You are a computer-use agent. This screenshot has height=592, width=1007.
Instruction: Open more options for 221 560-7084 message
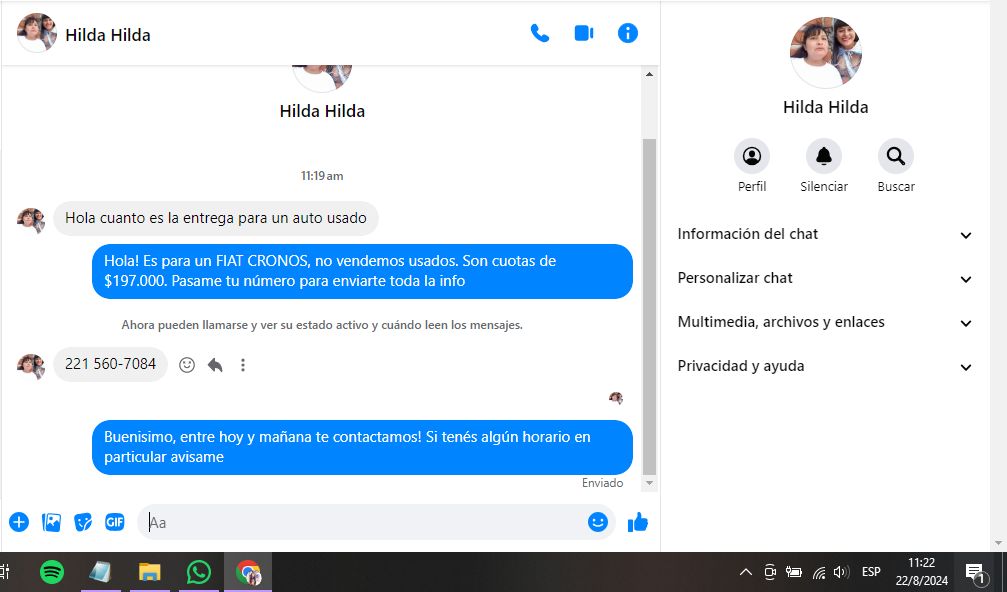(x=243, y=365)
